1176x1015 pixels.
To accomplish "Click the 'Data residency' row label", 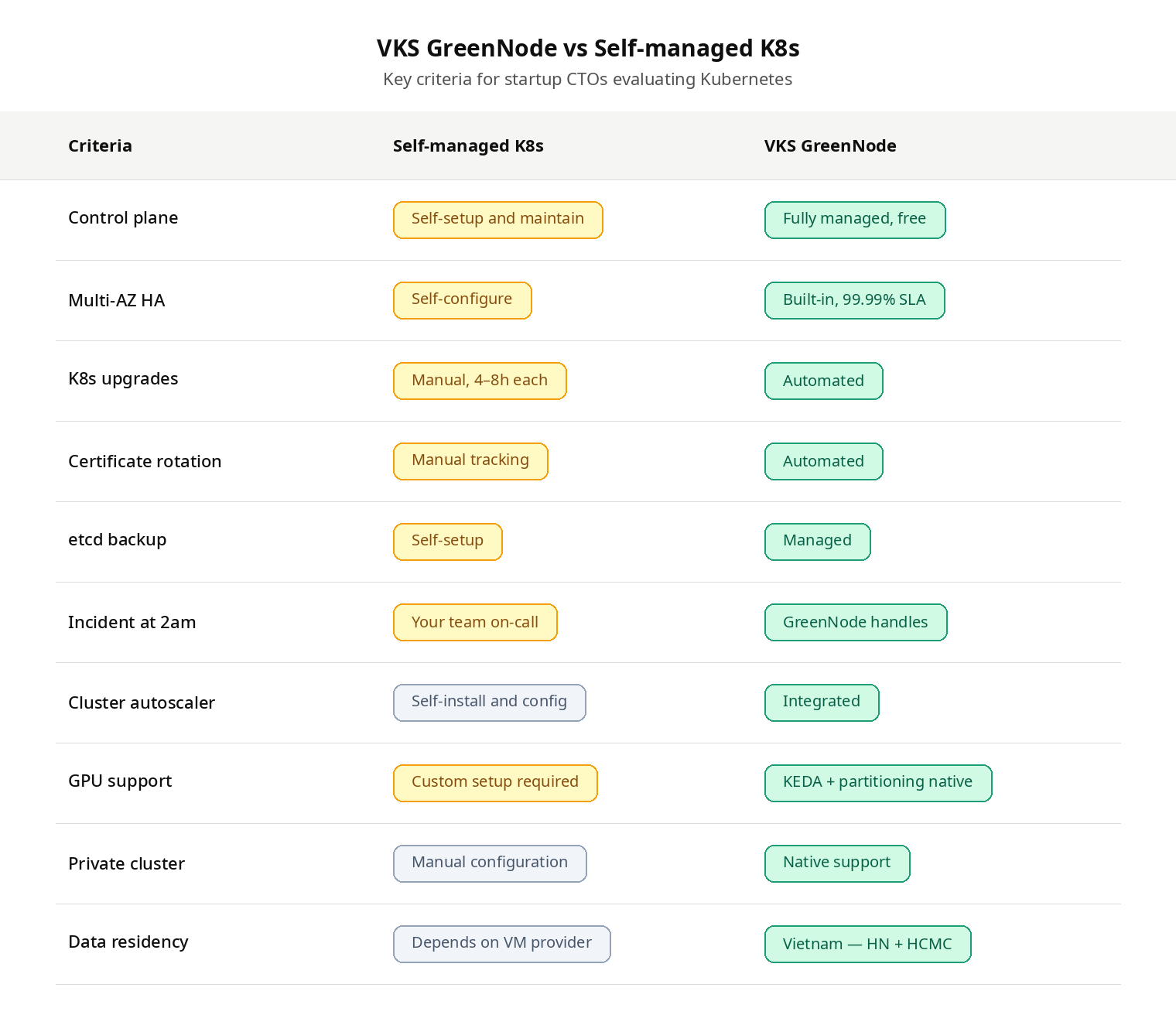I will [128, 942].
